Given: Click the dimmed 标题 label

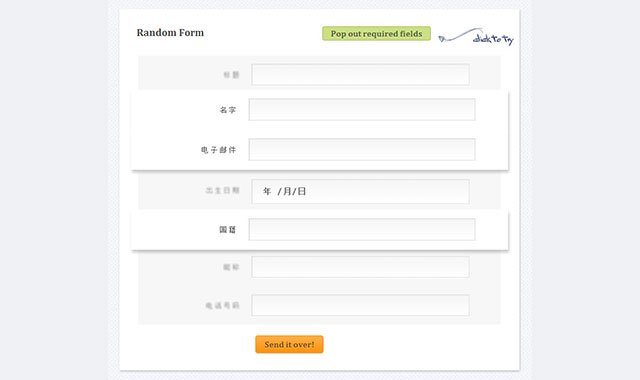Looking at the screenshot, I should point(231,75).
